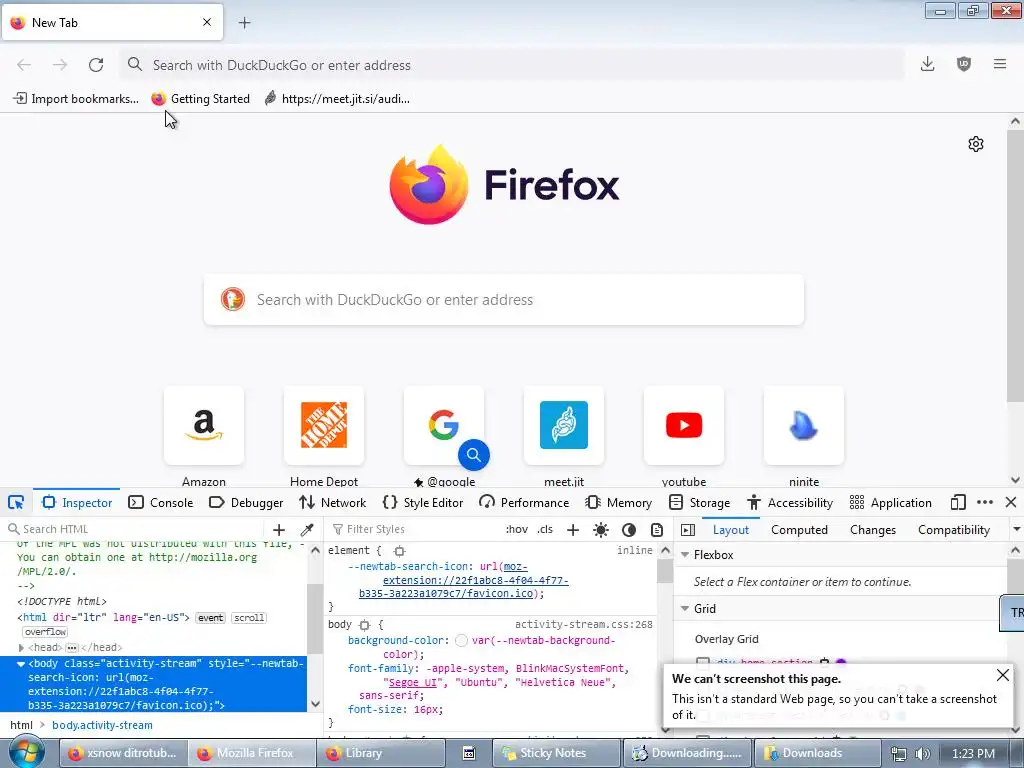Open the Network tab
This screenshot has width=1024, height=768.
point(332,502)
